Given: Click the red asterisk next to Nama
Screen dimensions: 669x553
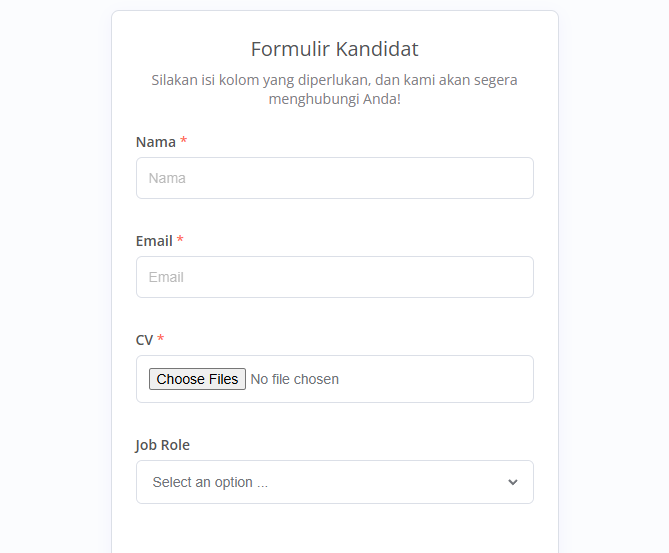Looking at the screenshot, I should 183,140.
